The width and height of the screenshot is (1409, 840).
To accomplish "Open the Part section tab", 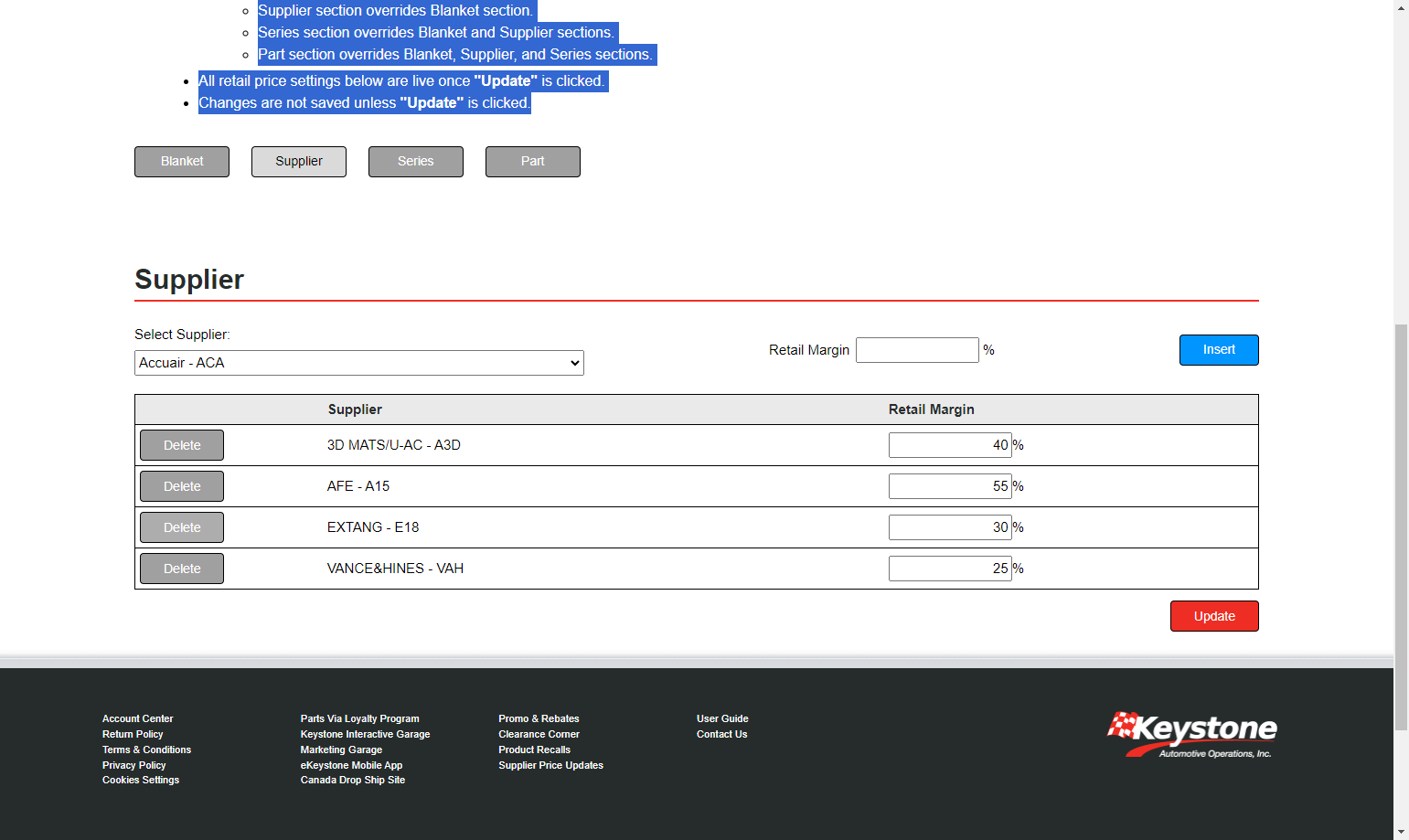I will pos(533,162).
